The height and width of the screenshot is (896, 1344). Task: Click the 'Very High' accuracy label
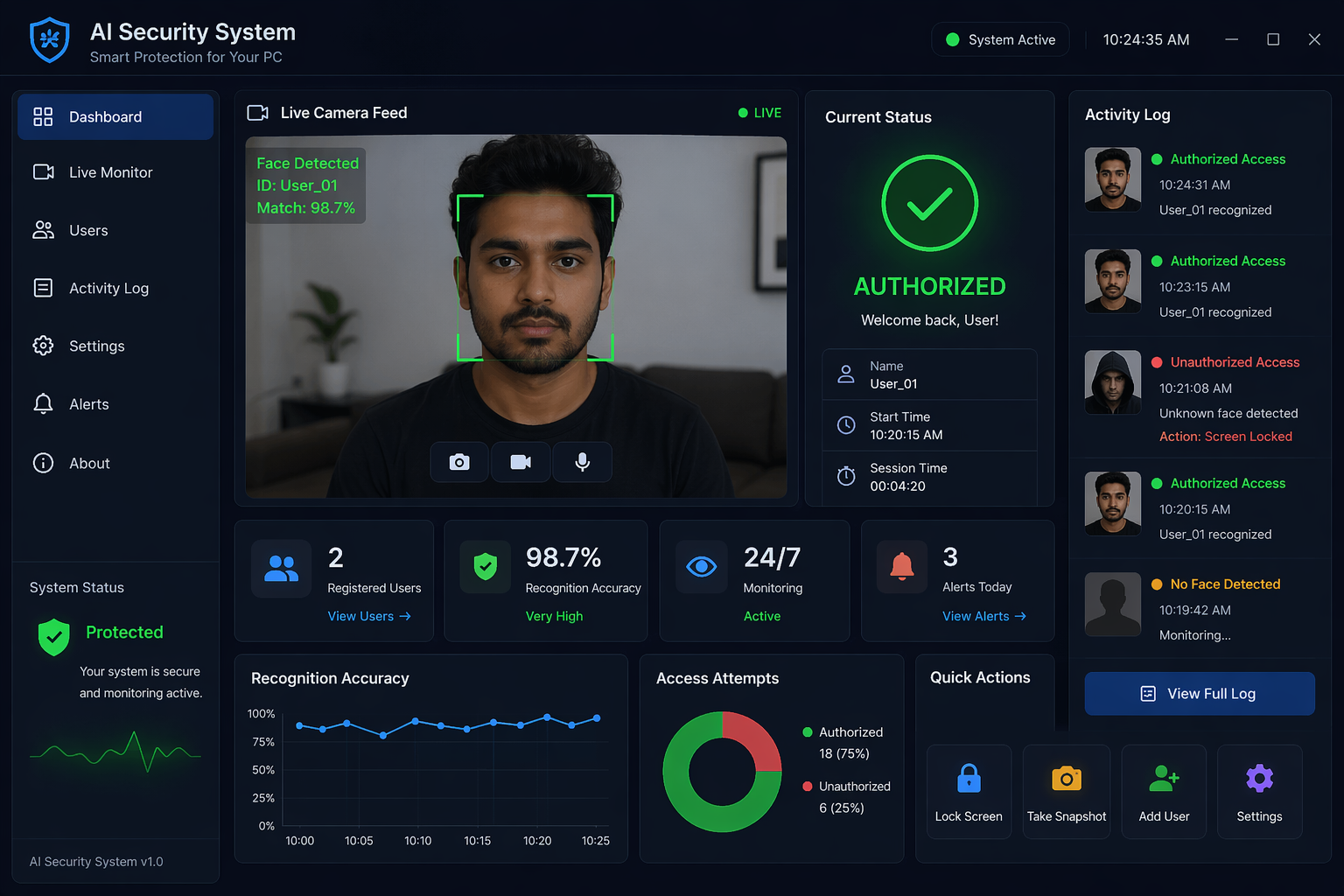click(554, 616)
